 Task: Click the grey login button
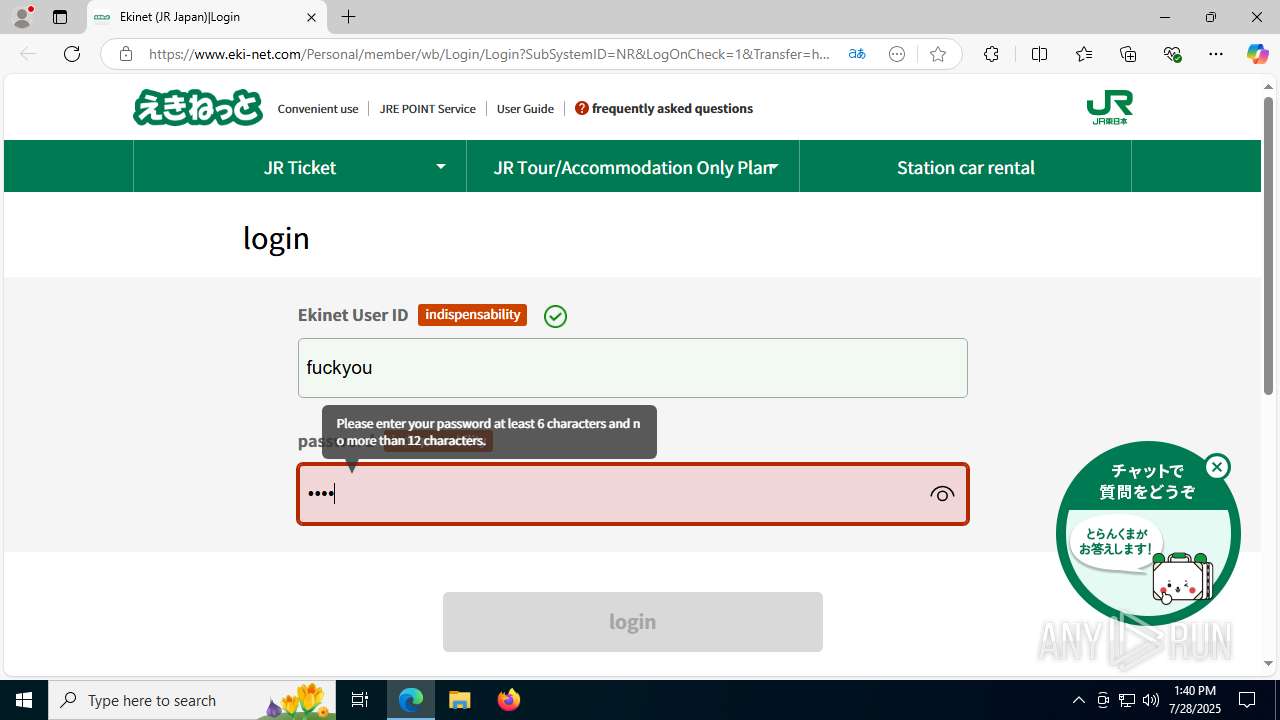point(632,622)
